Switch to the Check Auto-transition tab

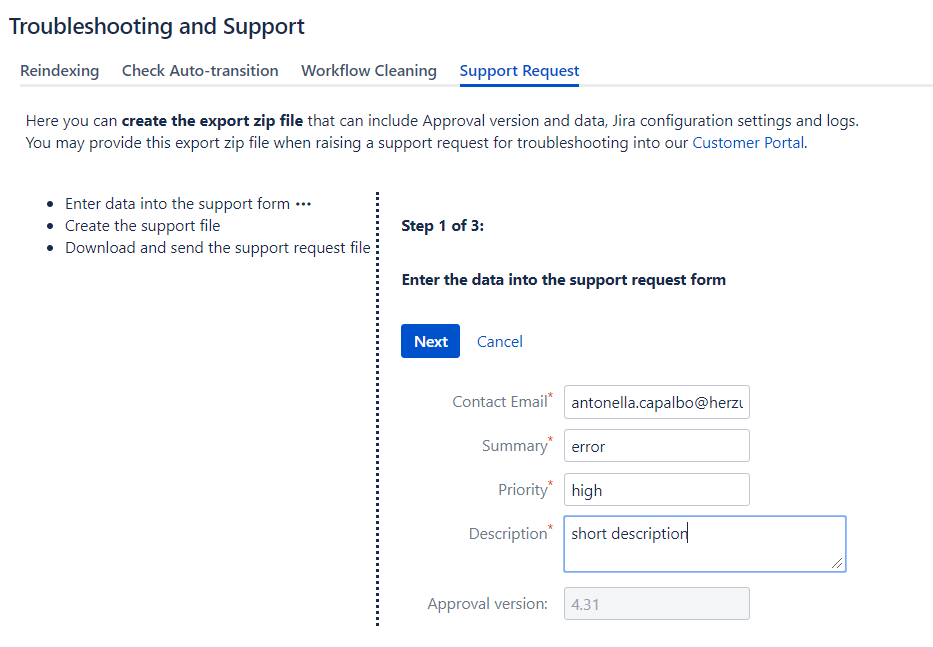coord(200,71)
